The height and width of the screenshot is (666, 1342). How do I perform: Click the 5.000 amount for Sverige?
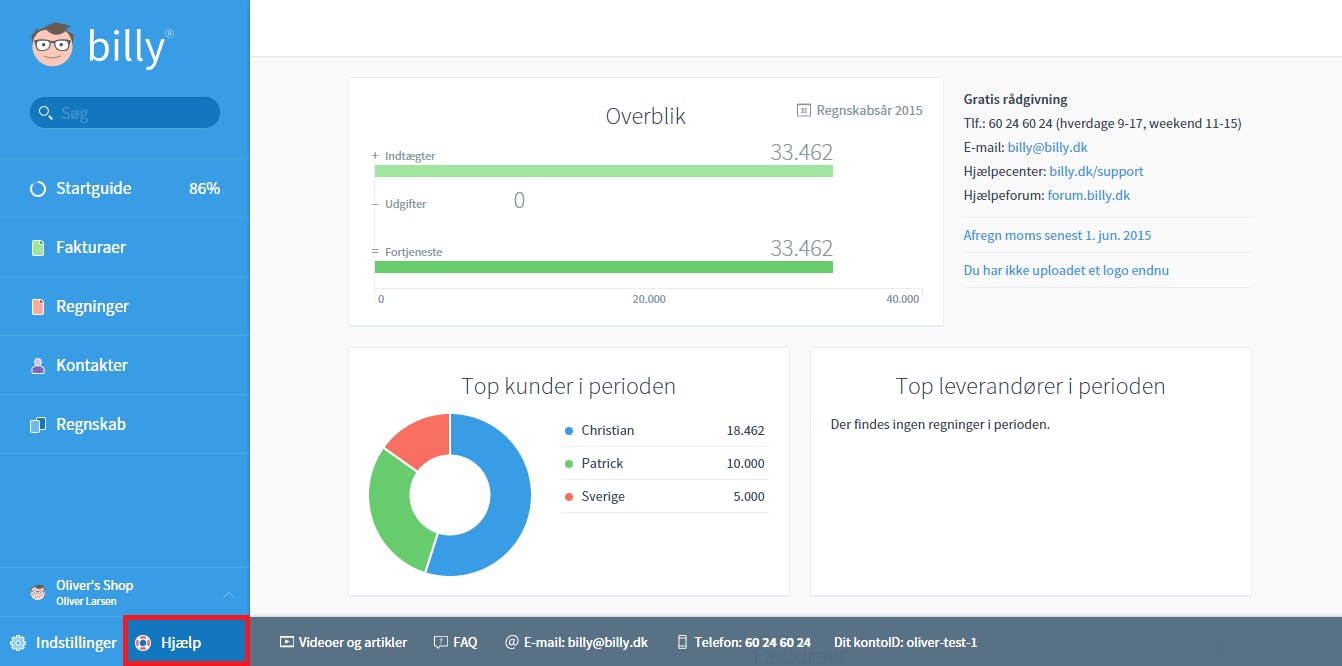point(748,497)
